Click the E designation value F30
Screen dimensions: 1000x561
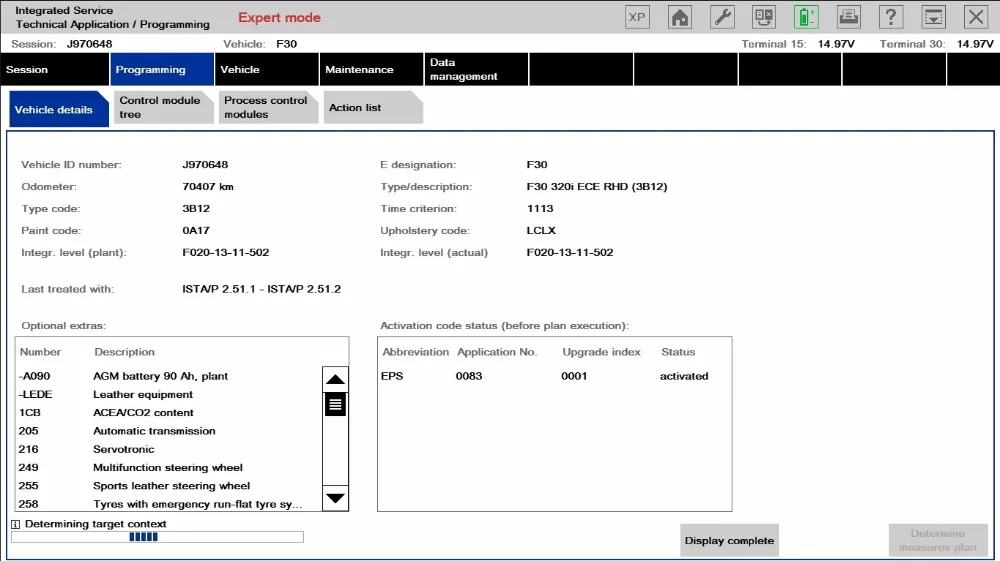(x=537, y=164)
